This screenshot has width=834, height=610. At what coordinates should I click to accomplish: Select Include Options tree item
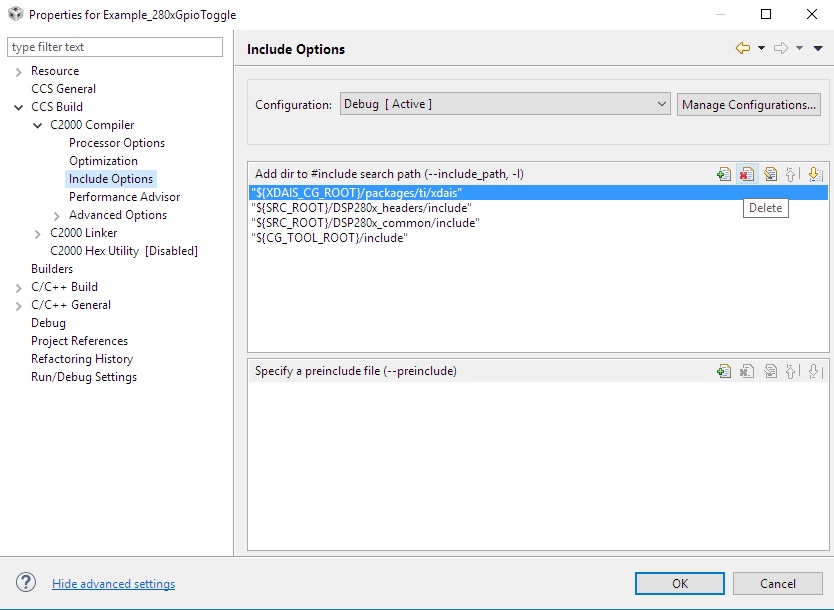[x=111, y=179]
